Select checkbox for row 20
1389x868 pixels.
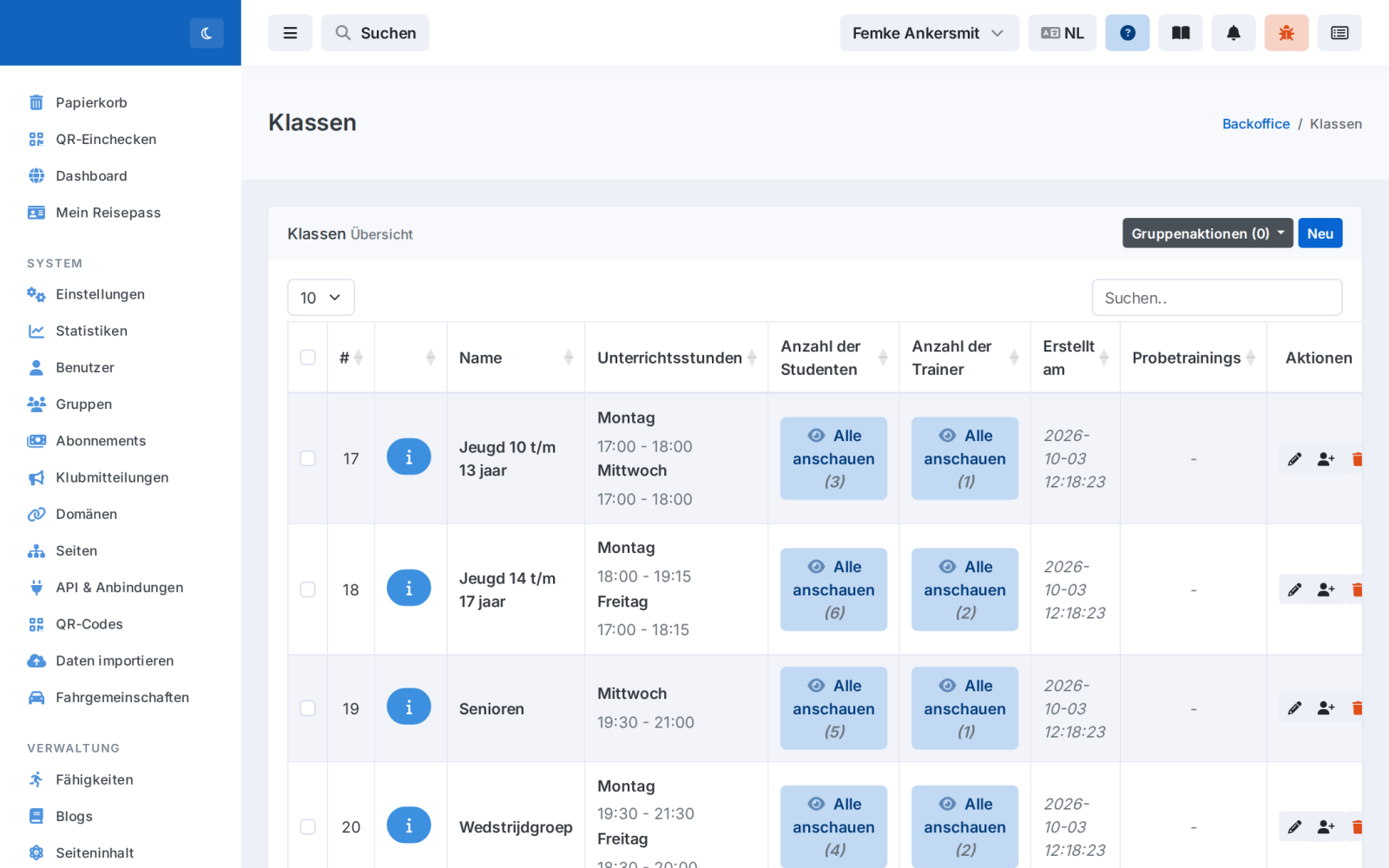(307, 827)
